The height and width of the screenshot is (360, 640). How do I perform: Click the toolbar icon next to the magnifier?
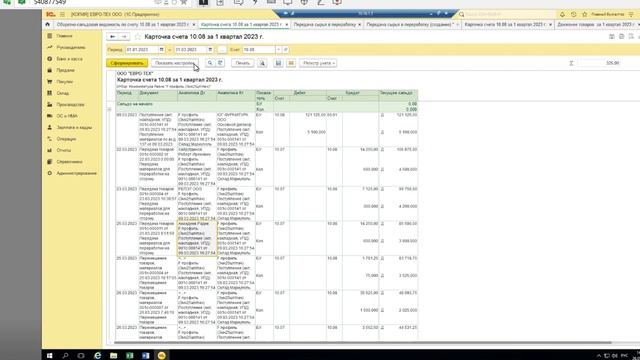220,63
